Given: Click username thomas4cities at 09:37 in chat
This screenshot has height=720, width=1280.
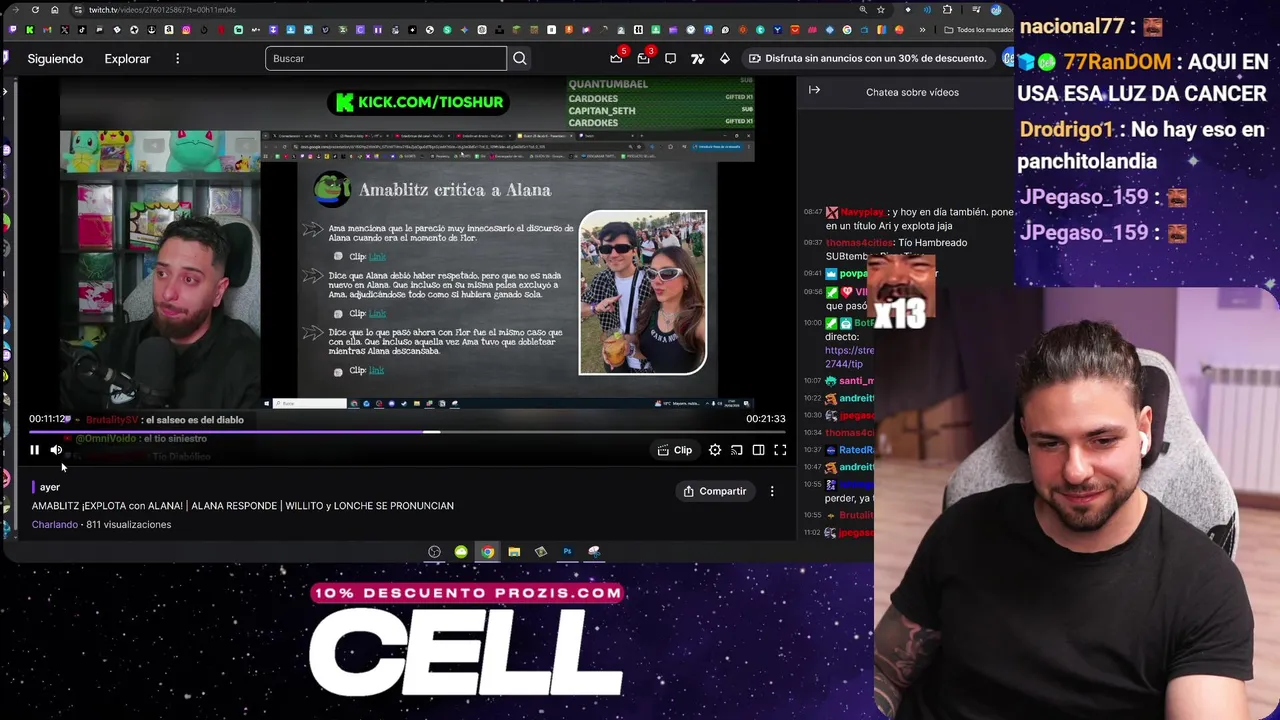Looking at the screenshot, I should (860, 243).
